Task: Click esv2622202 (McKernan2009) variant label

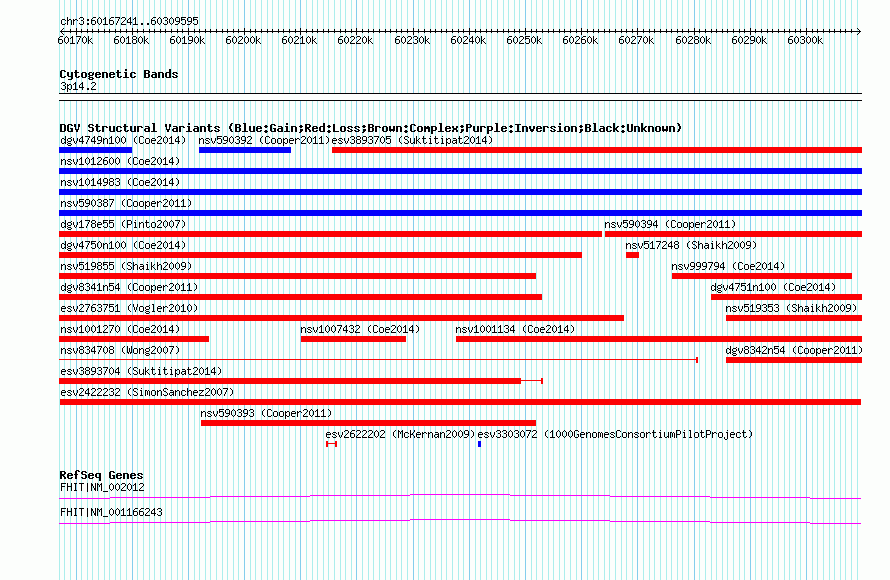Action: [400, 434]
